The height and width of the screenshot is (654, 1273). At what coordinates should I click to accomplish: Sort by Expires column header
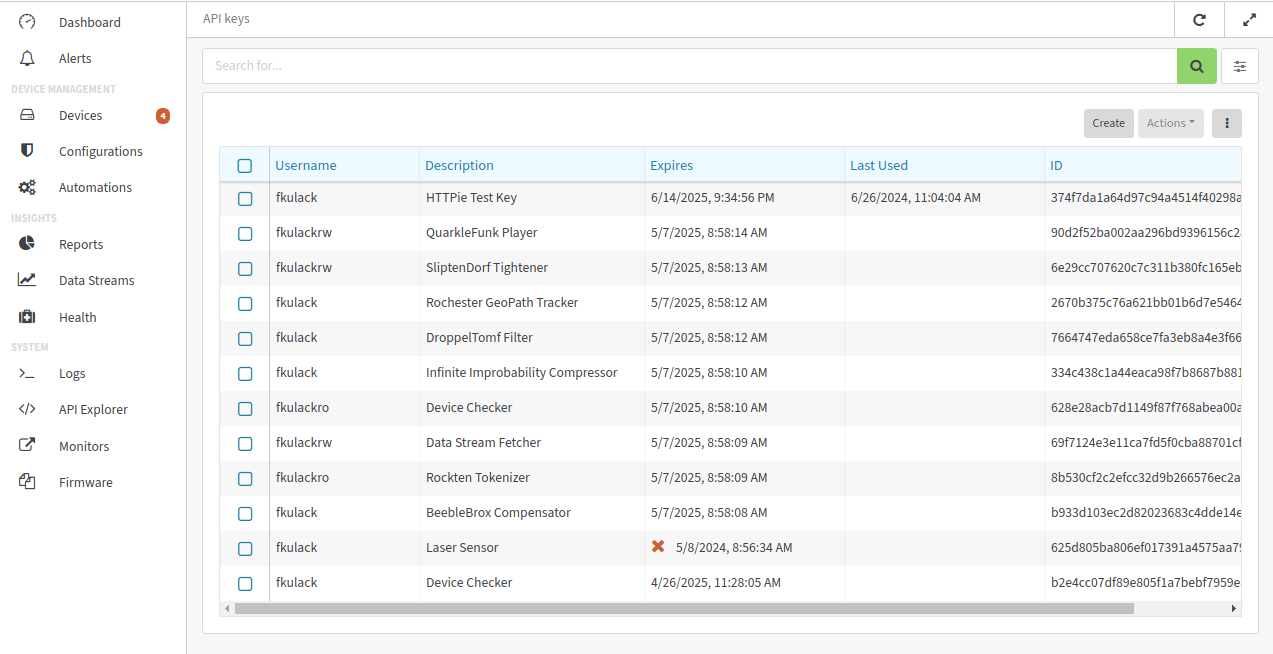tap(672, 165)
